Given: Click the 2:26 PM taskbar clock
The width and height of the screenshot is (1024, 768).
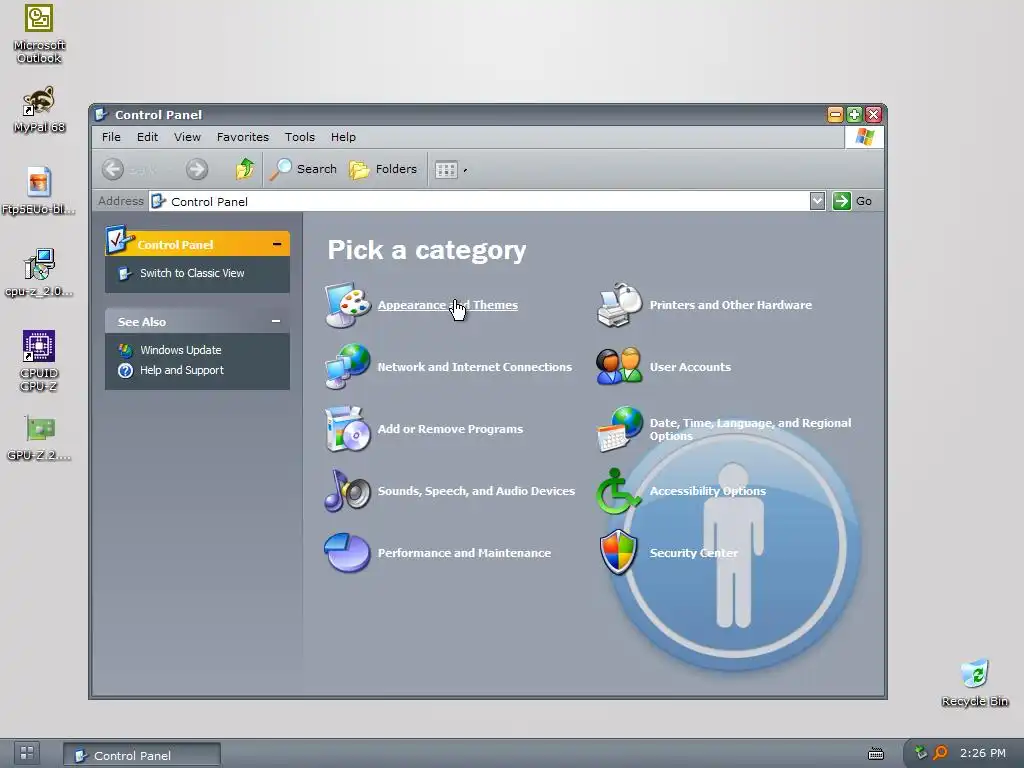Looking at the screenshot, I should point(982,753).
